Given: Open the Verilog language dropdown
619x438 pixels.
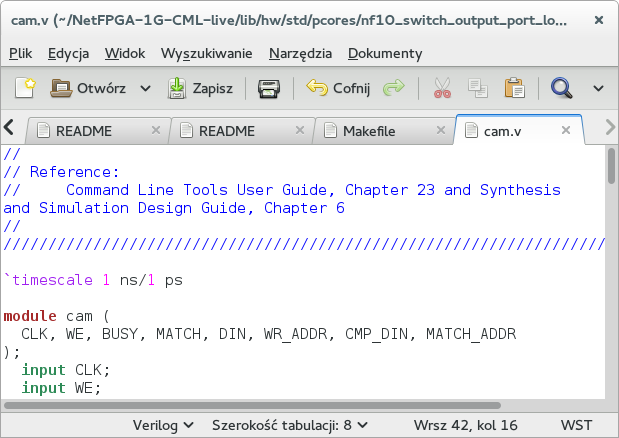Looking at the screenshot, I should (163, 425).
